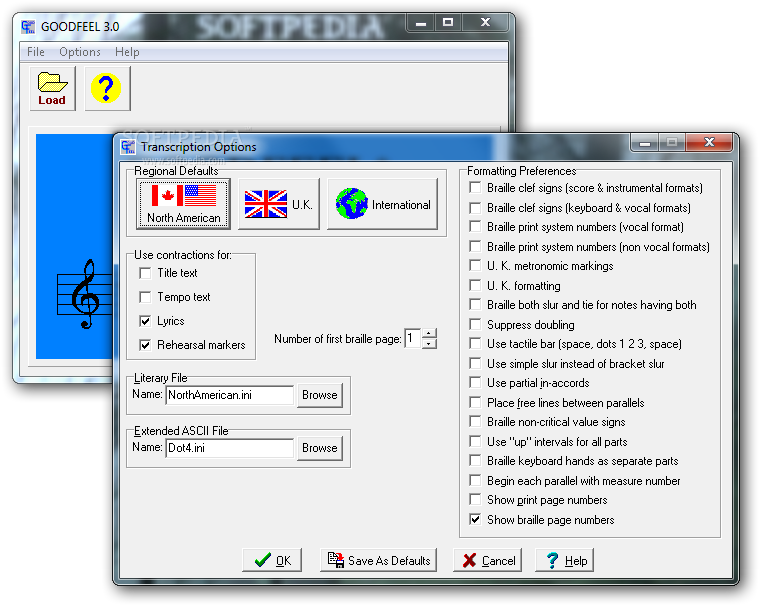Enable Use partial in-accords

pos(475,383)
